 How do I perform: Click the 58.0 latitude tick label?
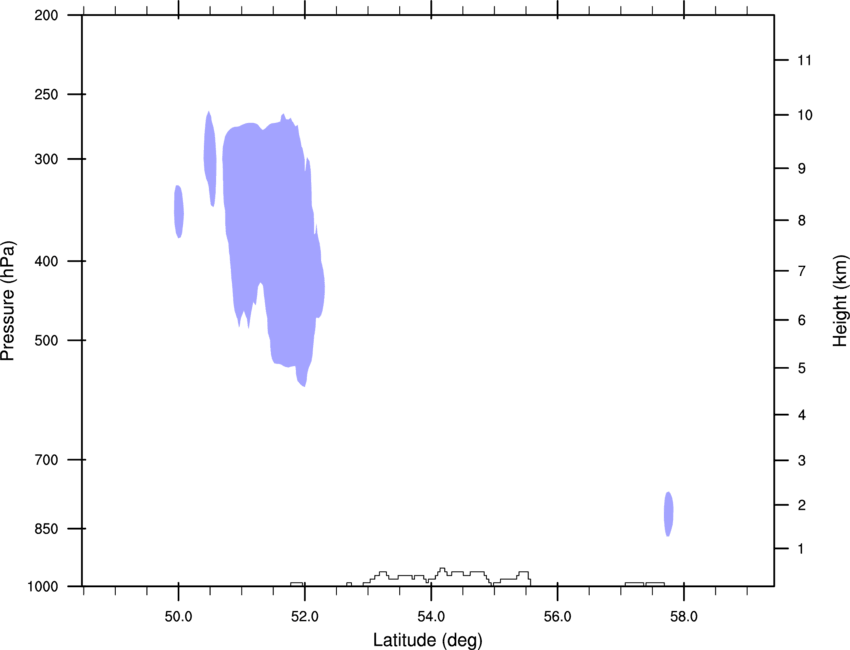click(684, 617)
